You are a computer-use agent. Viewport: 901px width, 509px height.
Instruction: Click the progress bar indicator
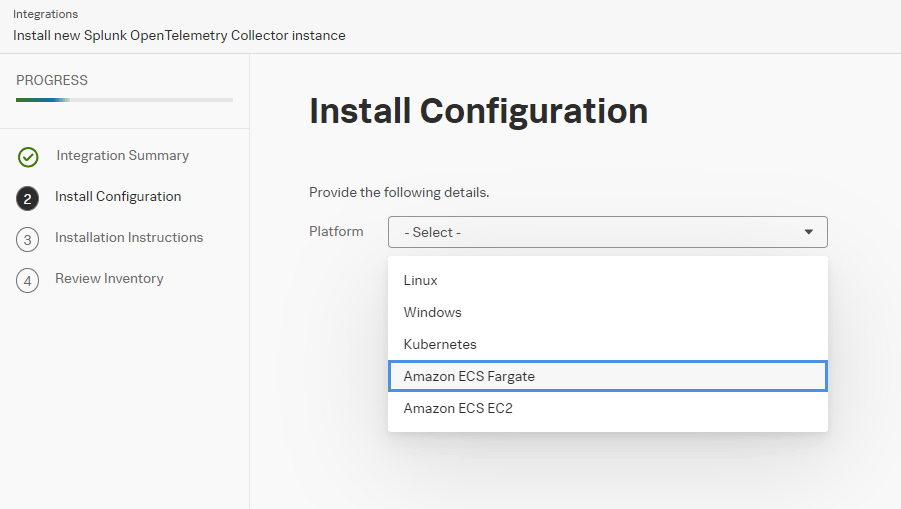point(124,100)
